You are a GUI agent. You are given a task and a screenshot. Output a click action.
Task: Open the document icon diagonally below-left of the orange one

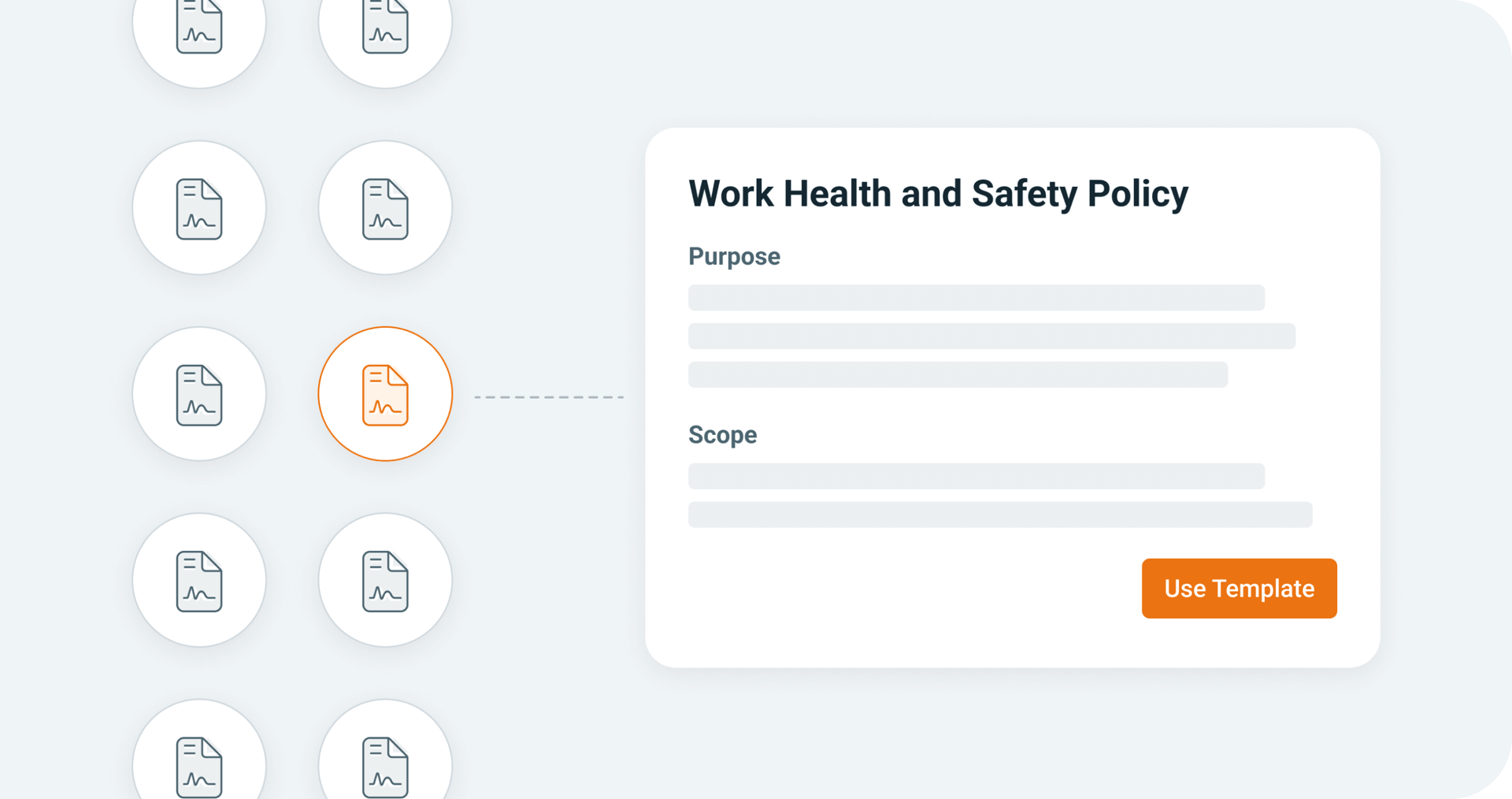tap(199, 580)
